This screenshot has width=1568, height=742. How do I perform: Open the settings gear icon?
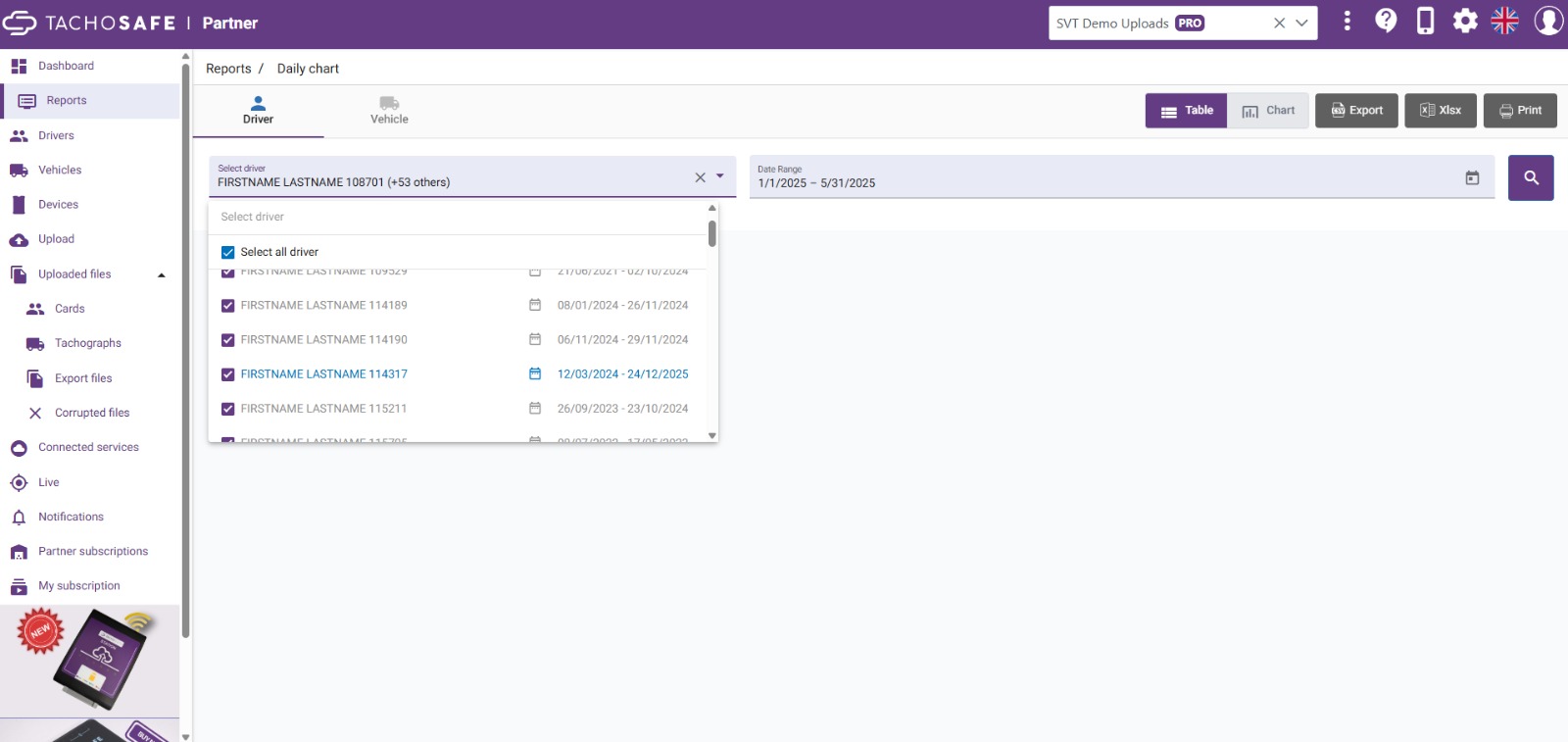coord(1465,21)
